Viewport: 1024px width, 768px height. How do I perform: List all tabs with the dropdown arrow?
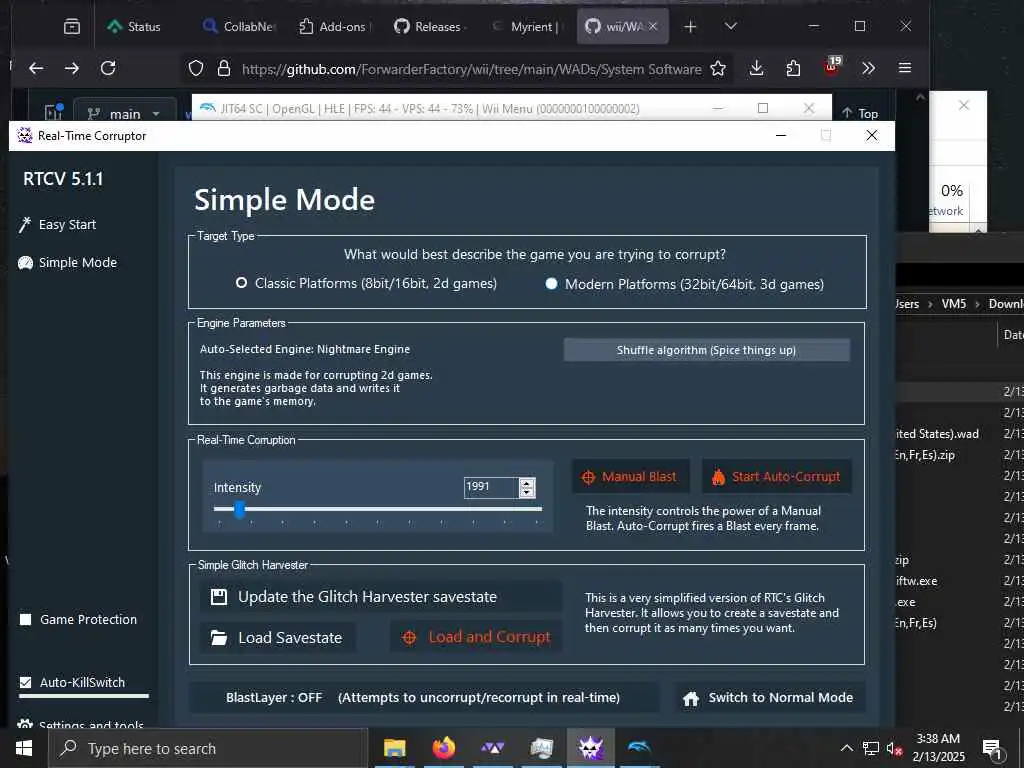(731, 26)
